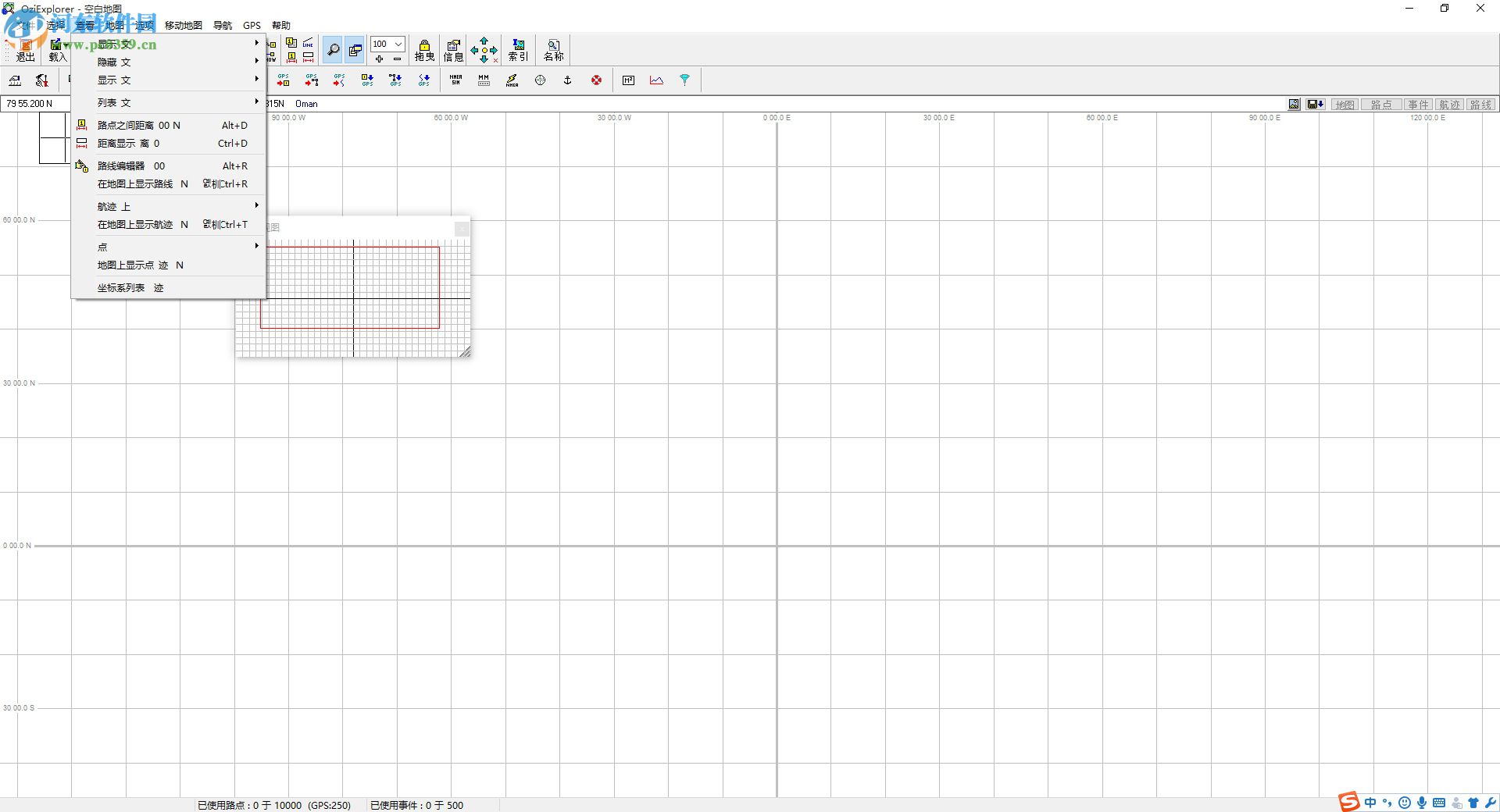Open the 导航 menu
This screenshot has width=1500, height=812.
click(223, 25)
